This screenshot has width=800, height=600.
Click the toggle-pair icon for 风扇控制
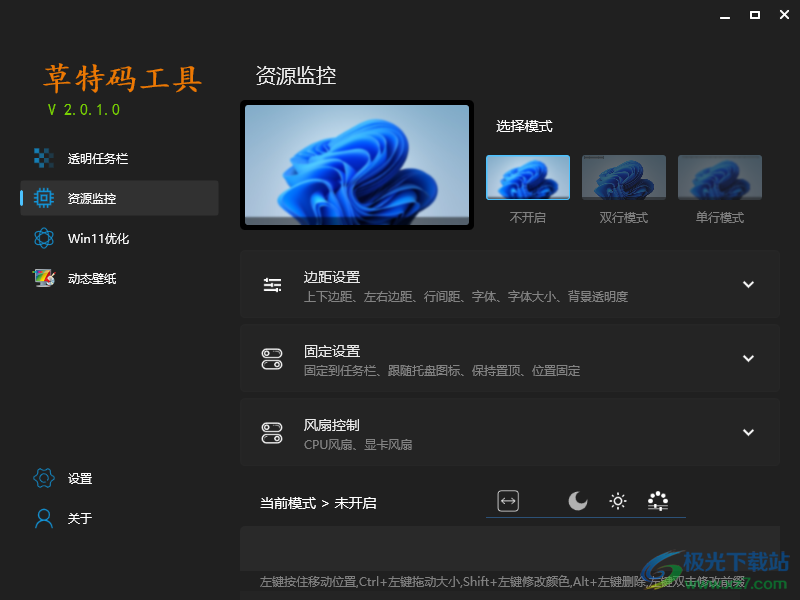(272, 433)
